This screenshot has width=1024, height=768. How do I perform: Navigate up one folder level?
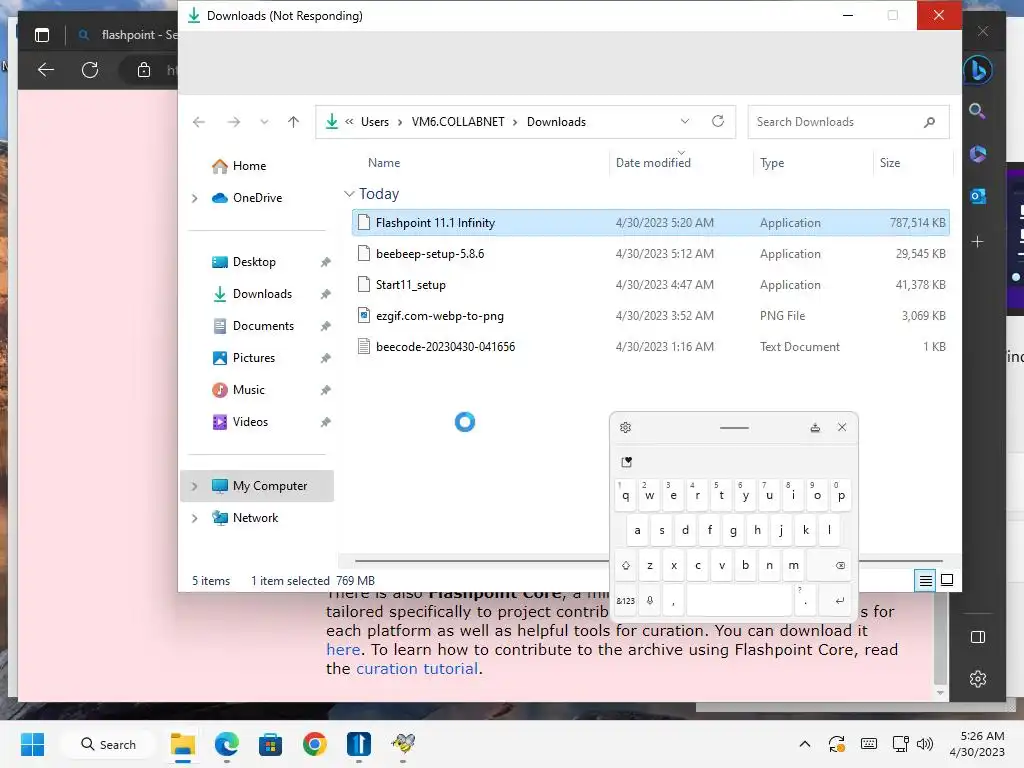tap(293, 122)
